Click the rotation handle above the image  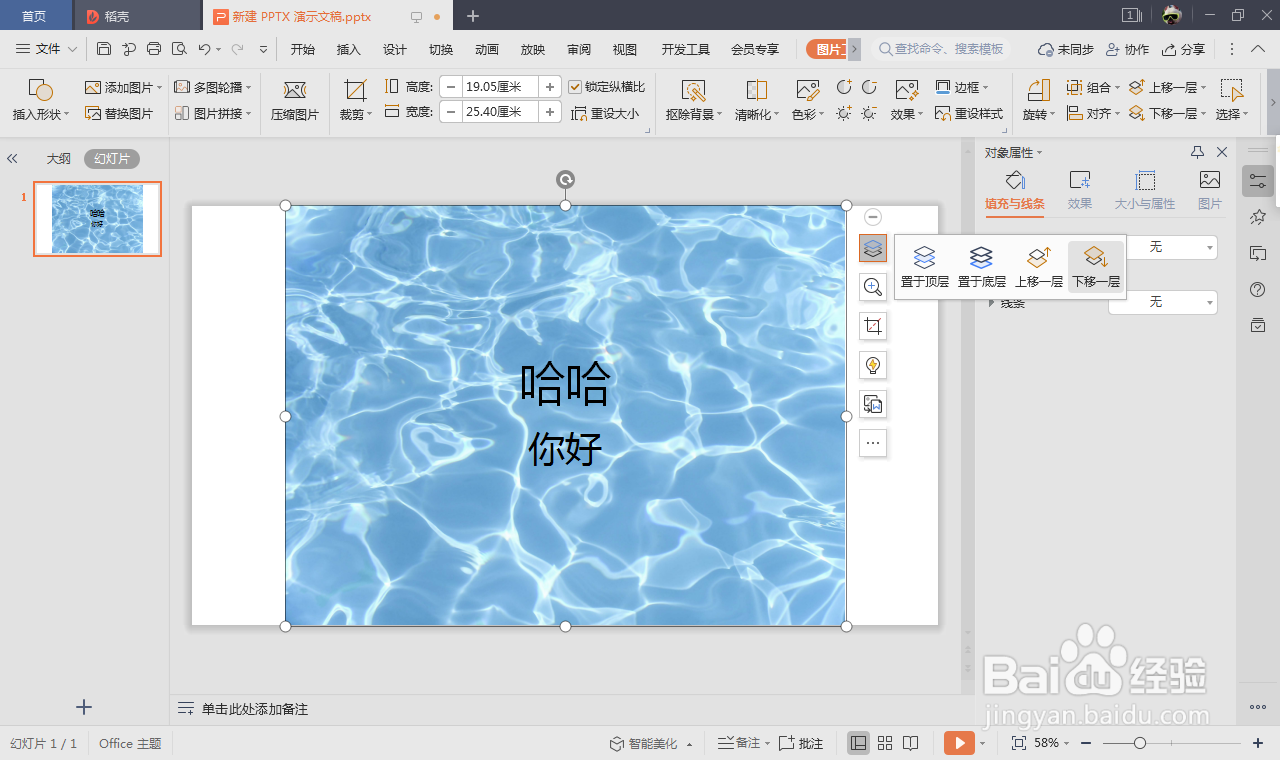[565, 180]
